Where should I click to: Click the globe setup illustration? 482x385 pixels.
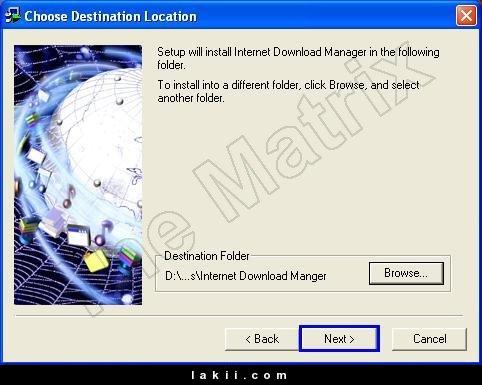tap(78, 175)
